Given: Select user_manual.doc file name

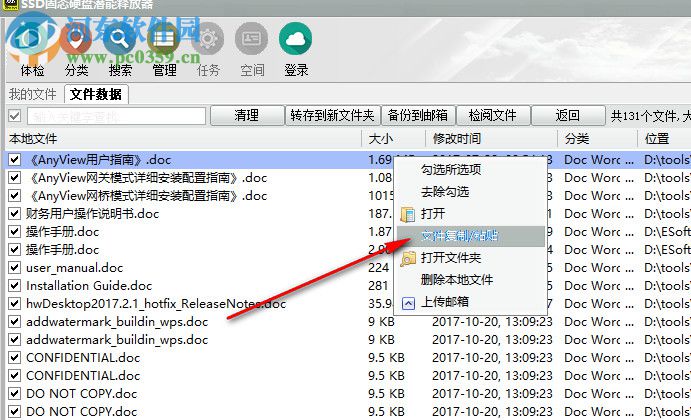Looking at the screenshot, I should tap(74, 268).
